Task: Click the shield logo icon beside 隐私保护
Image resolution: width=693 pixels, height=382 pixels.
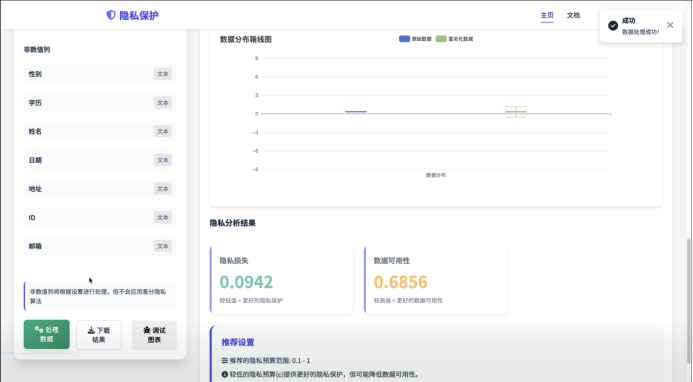Action: pyautogui.click(x=111, y=15)
